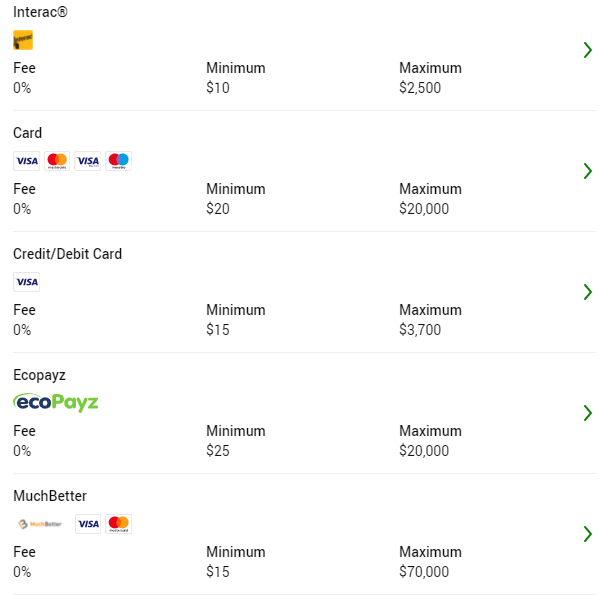Click the Visa icon under Credit/Debit Card
Screen dimensions: 607x595
tap(26, 282)
